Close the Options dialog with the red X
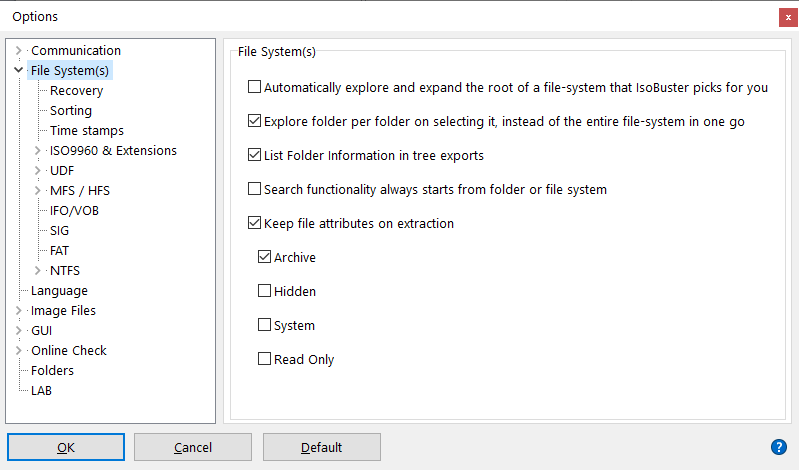This screenshot has width=799, height=470. coord(788,17)
